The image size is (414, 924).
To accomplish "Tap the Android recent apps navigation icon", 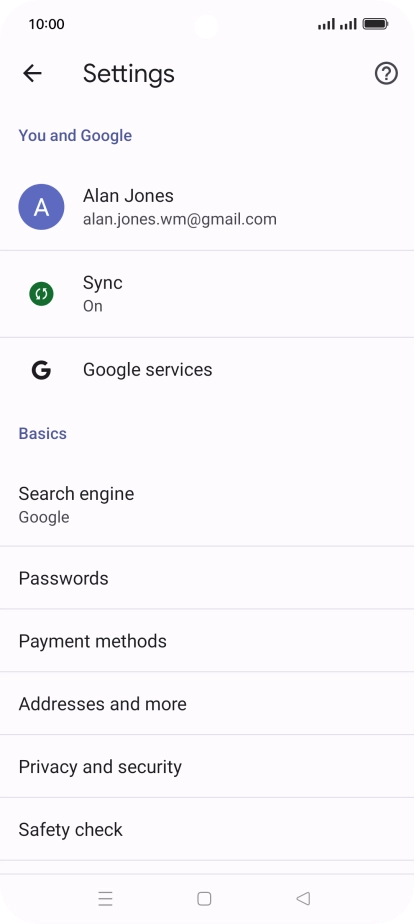I will click(x=105, y=899).
